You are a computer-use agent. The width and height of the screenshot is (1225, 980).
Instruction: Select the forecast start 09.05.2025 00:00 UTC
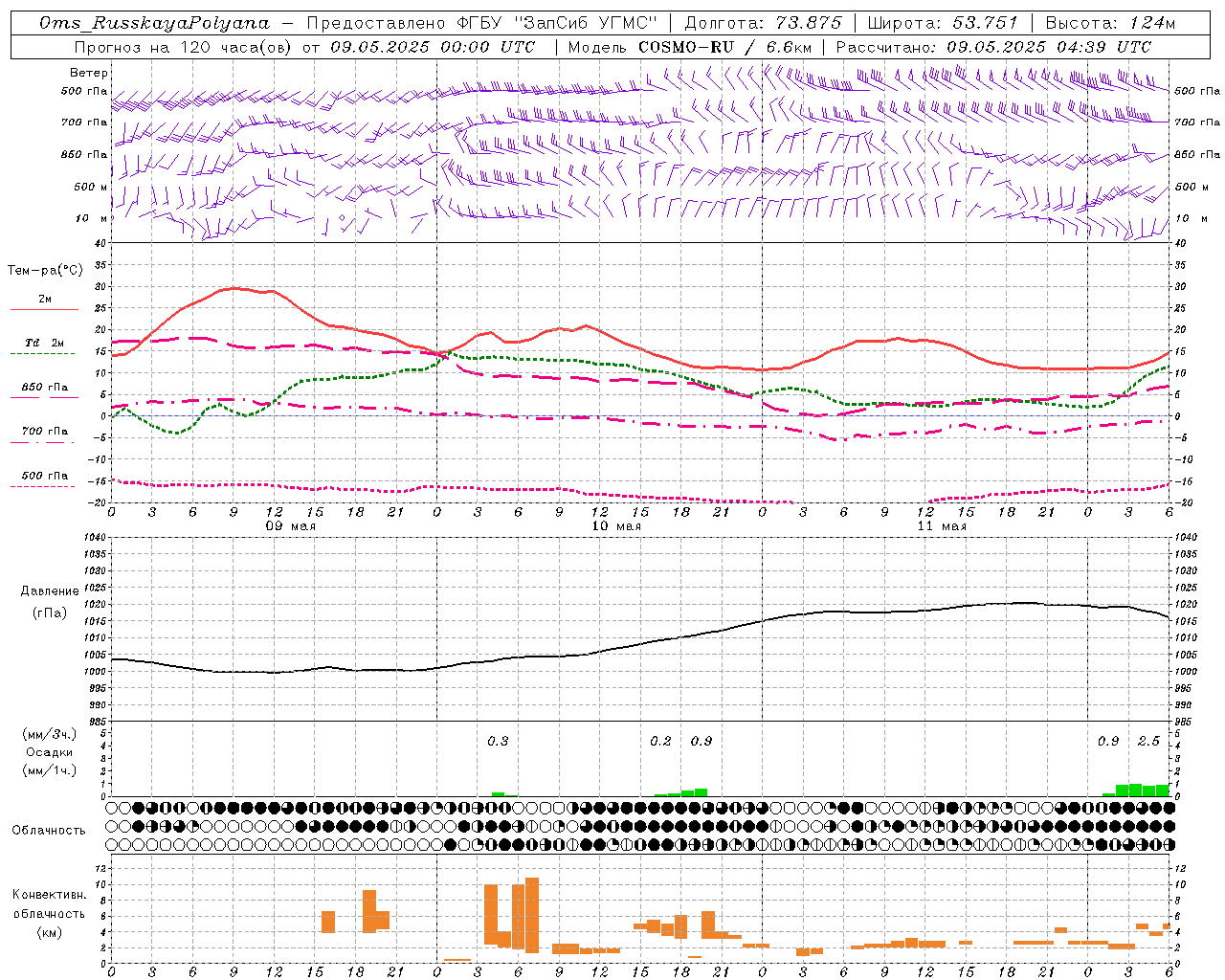(433, 47)
